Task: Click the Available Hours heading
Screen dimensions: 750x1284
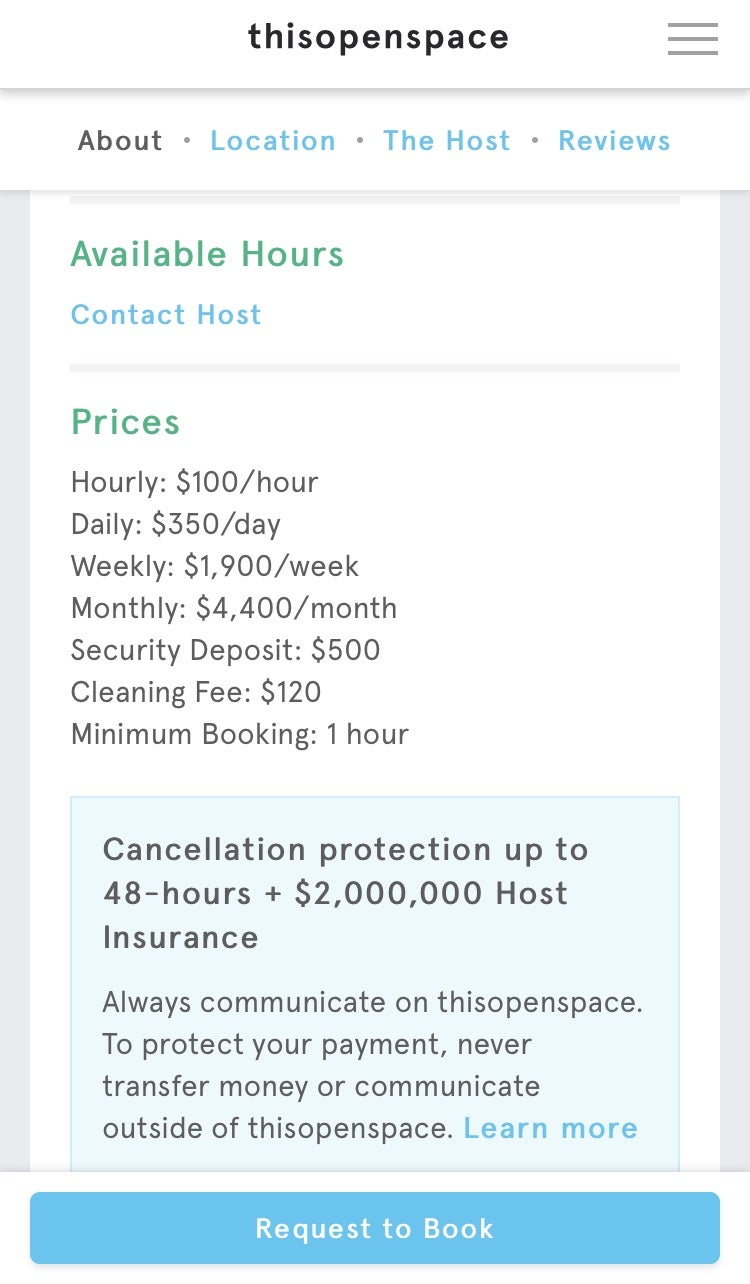Action: [207, 255]
